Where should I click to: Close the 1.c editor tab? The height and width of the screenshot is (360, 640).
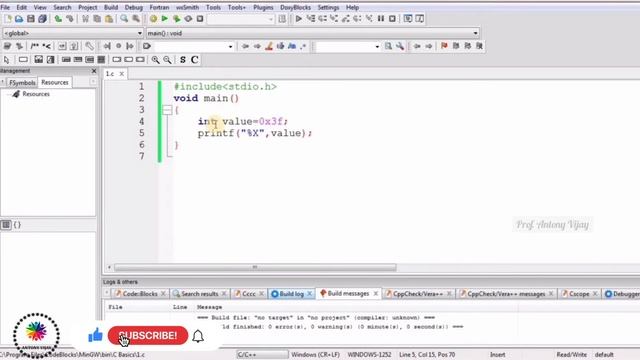point(122,74)
